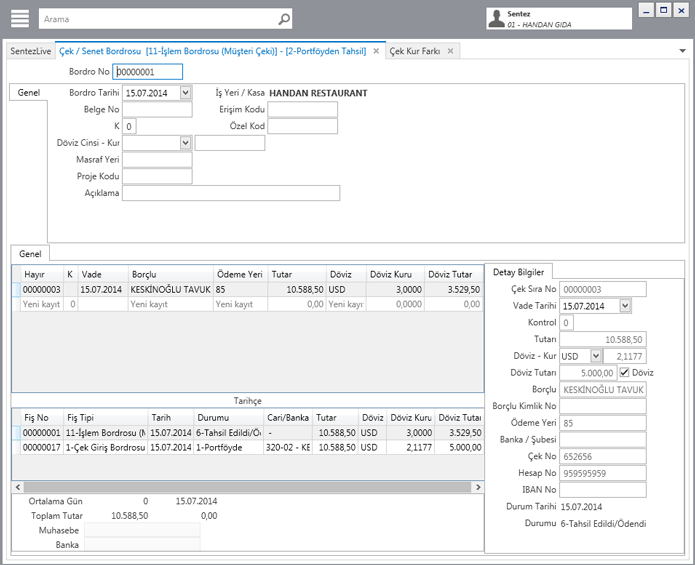Close the Çek / Senet Bordrosu tab
This screenshot has height=565, width=695.
pyautogui.click(x=376, y=51)
